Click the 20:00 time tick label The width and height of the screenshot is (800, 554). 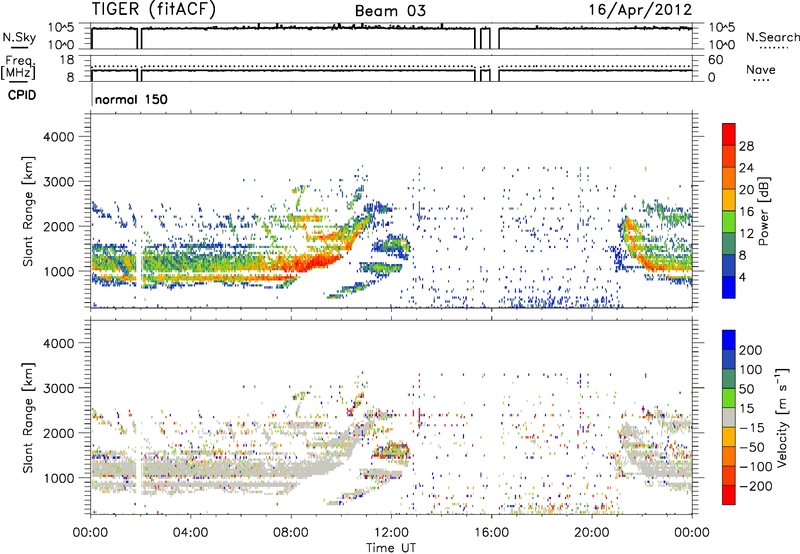click(592, 533)
